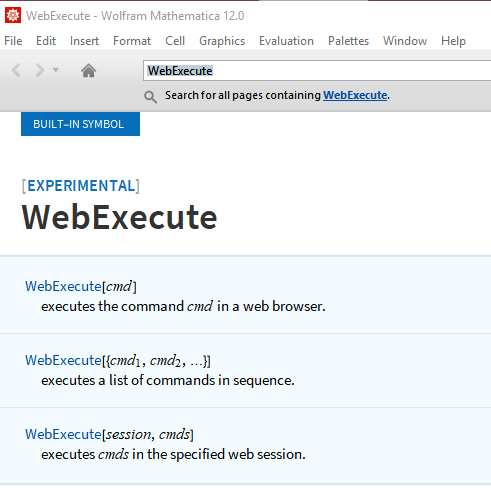Open the Window menu
Image resolution: width=491 pixels, height=503 pixels.
[405, 41]
